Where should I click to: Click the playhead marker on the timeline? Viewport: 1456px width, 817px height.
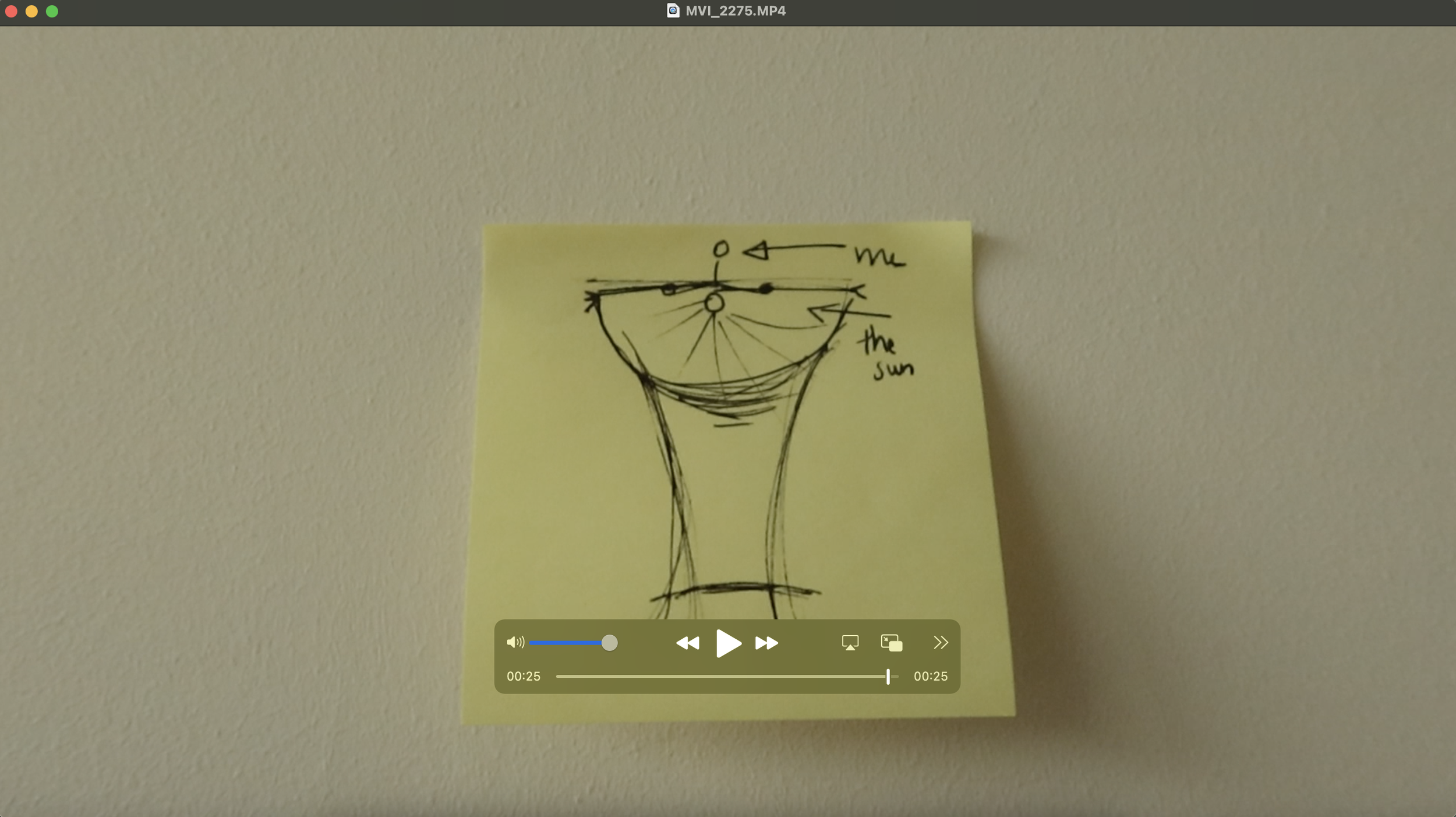click(x=888, y=677)
